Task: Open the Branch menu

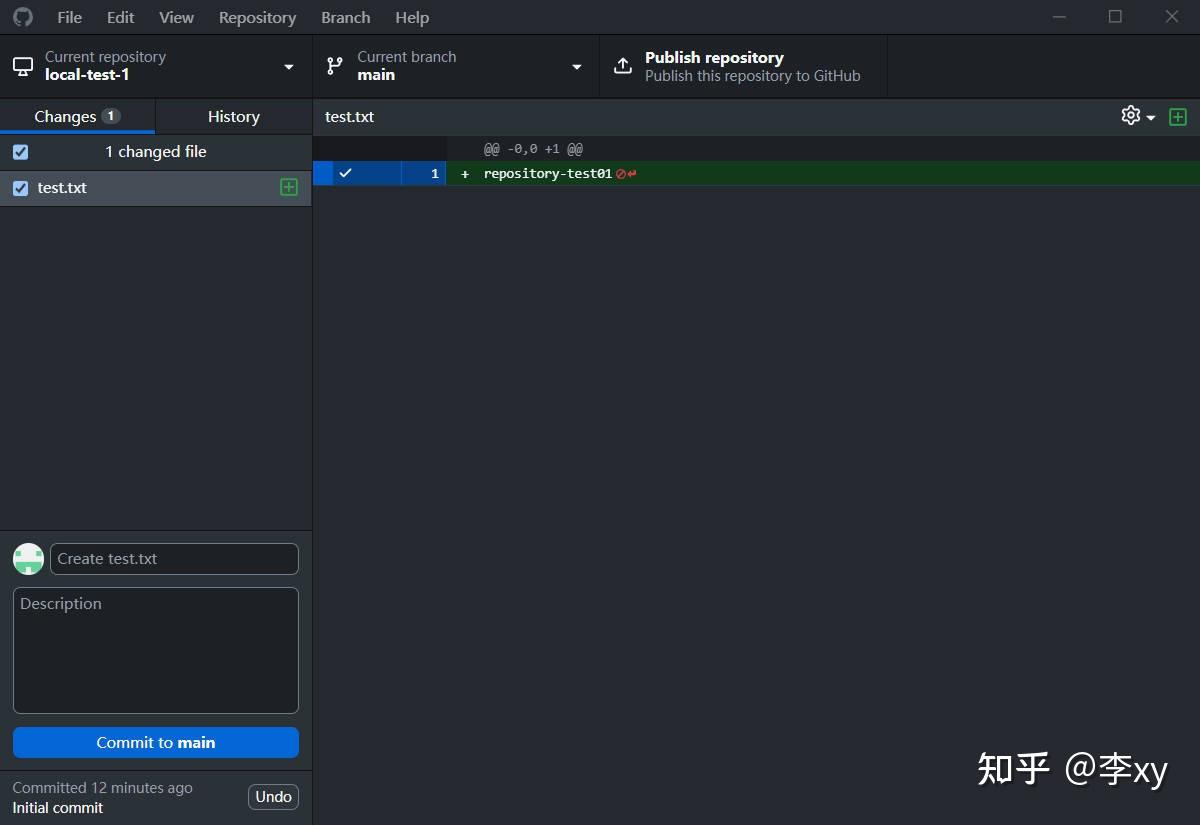Action: click(x=345, y=17)
